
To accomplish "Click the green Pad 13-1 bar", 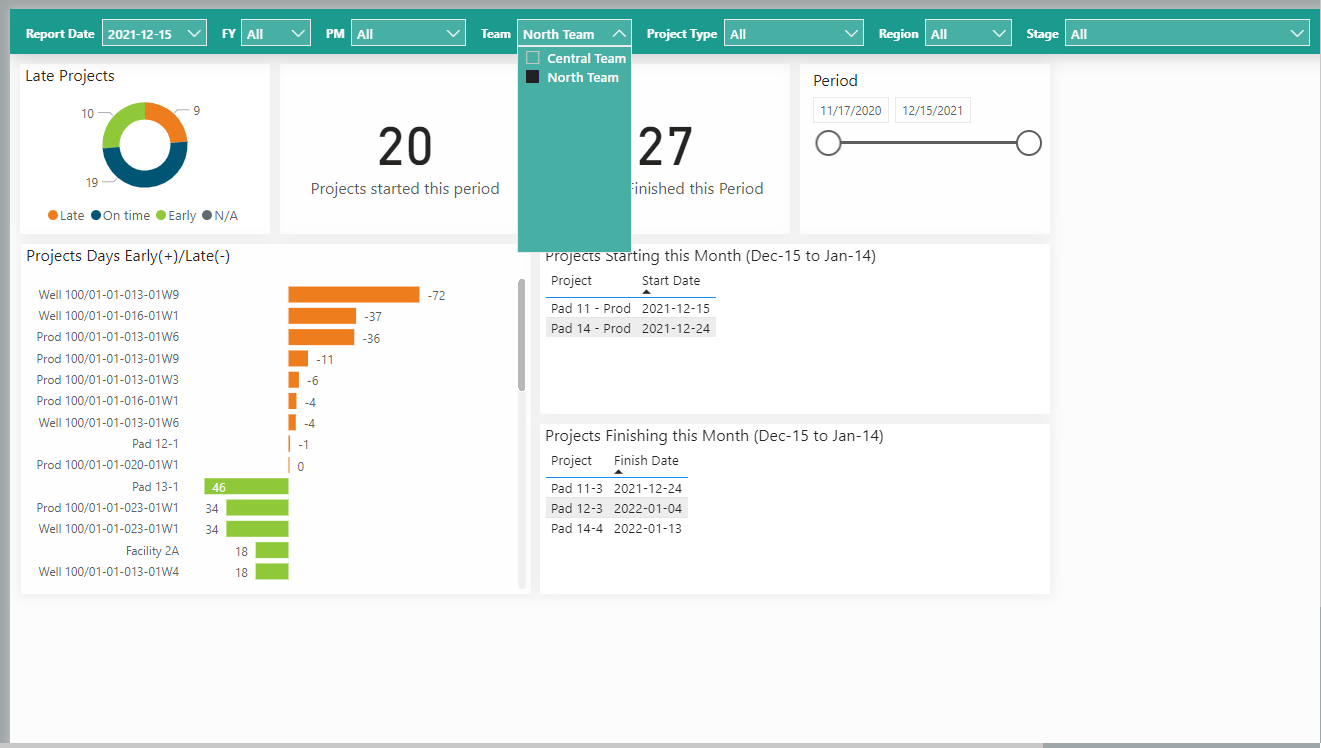I will point(246,487).
